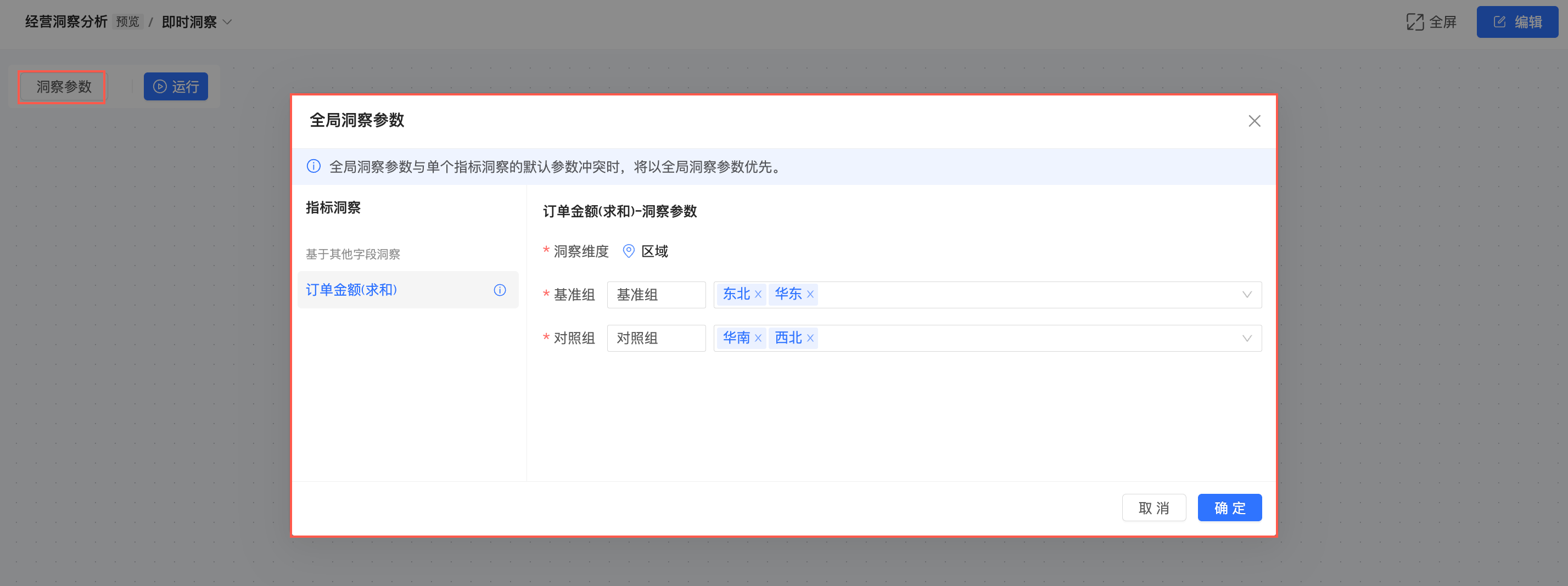The width and height of the screenshot is (1568, 586).
Task: Open the 洞察参数 button
Action: pos(63,87)
